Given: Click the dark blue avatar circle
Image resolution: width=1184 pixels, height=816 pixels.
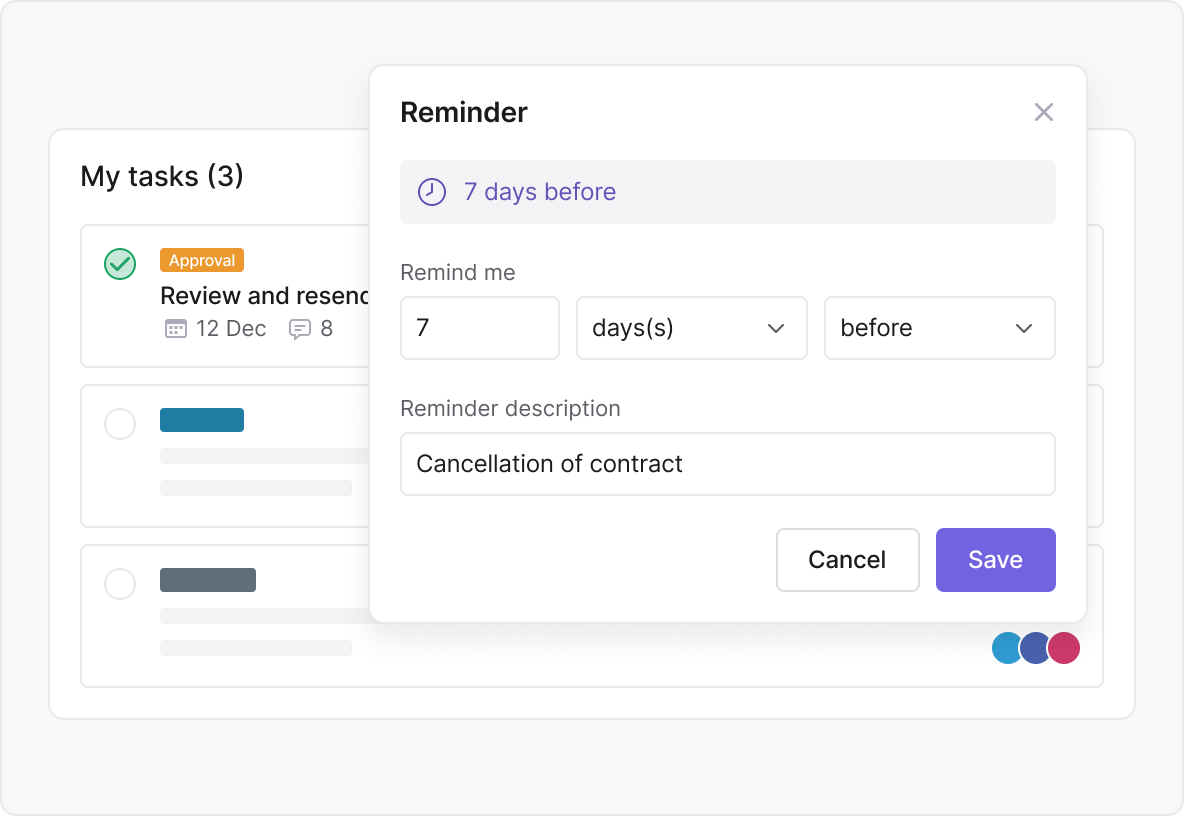Looking at the screenshot, I should pyautogui.click(x=1036, y=648).
